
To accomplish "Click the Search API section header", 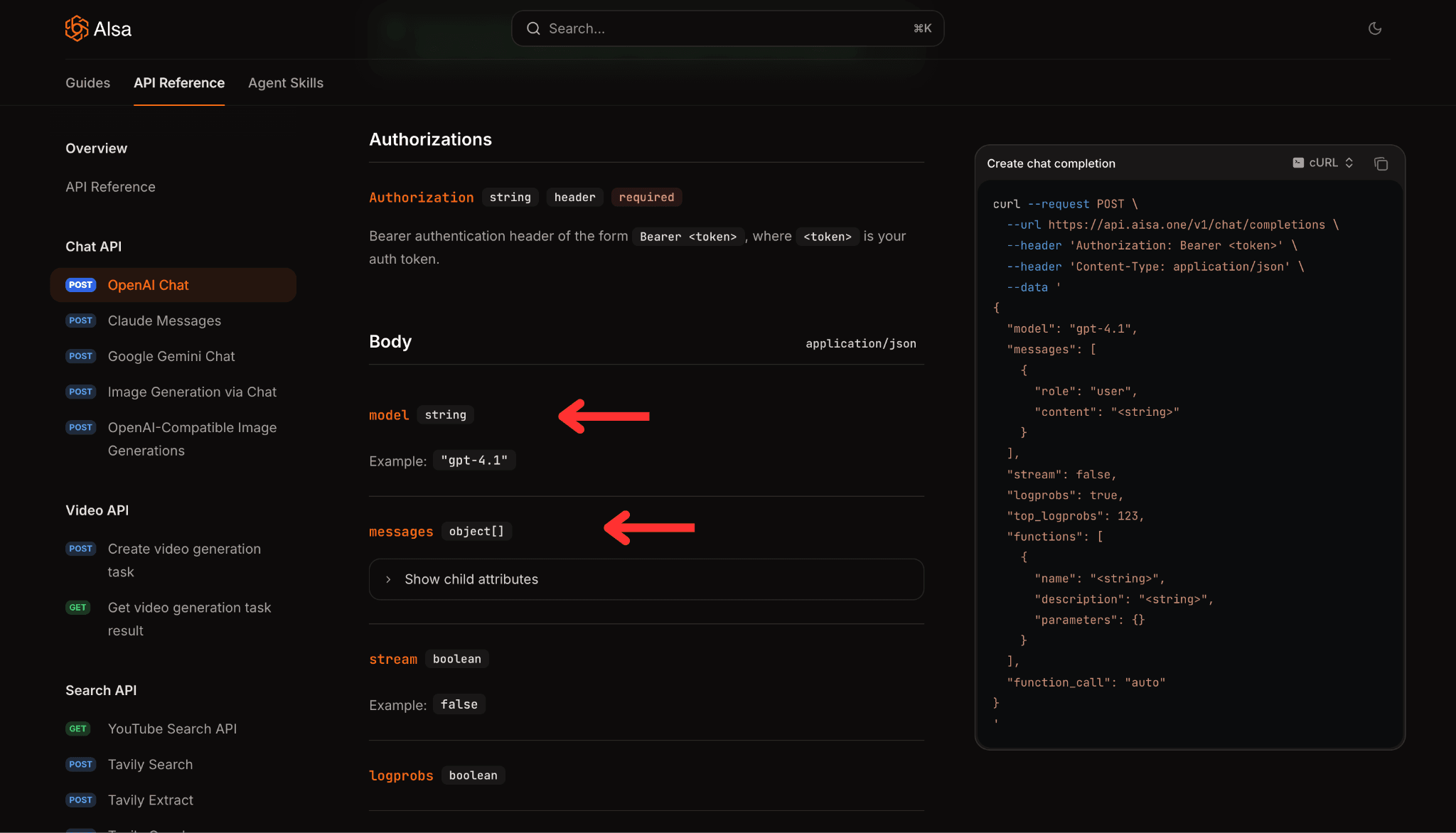I will (101, 690).
